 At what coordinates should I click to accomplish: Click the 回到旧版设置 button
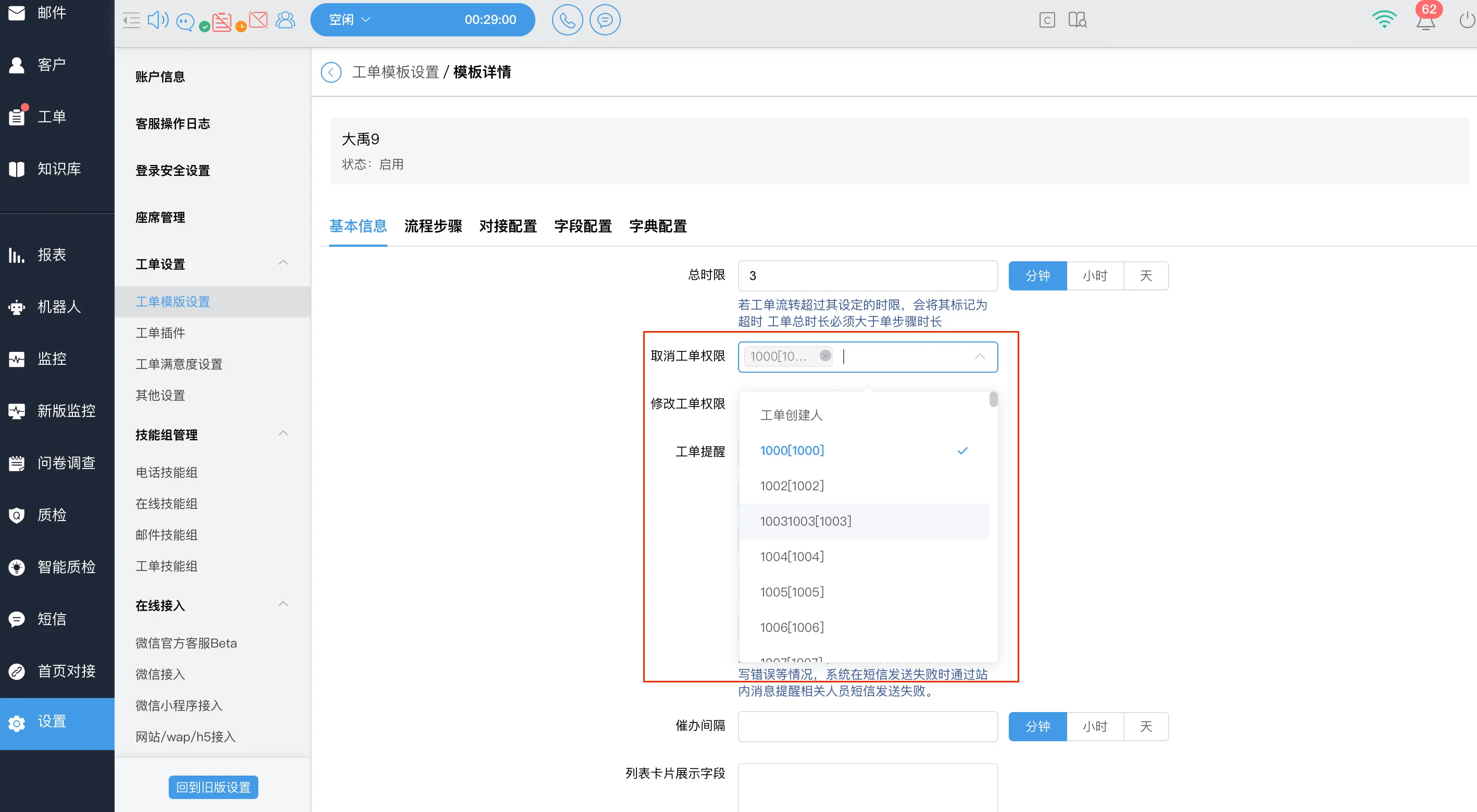click(214, 788)
